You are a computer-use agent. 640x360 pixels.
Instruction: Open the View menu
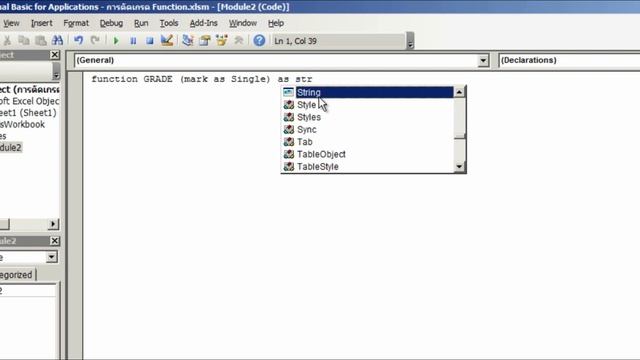click(11, 23)
